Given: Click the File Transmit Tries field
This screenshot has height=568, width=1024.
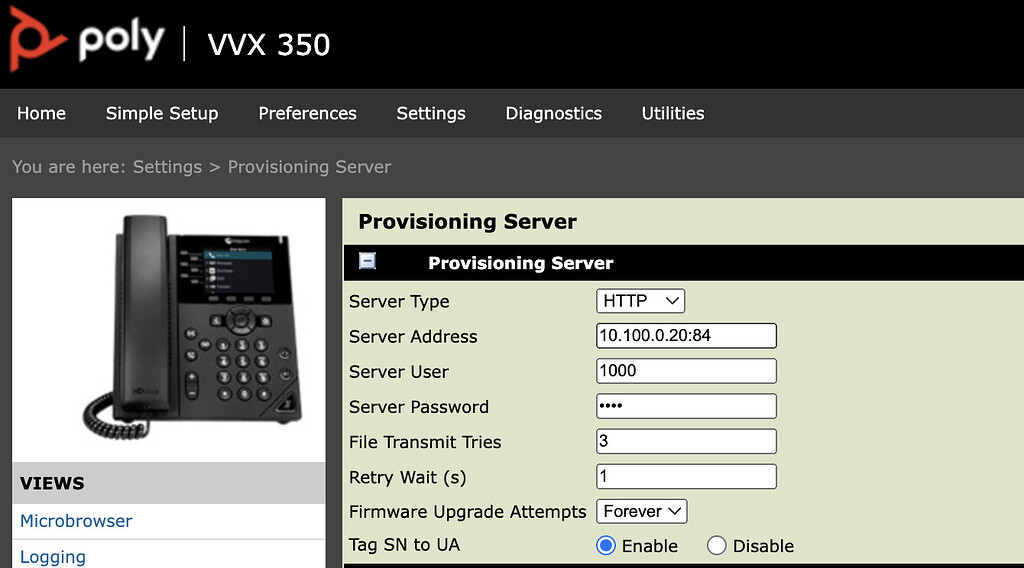Looking at the screenshot, I should 686,441.
